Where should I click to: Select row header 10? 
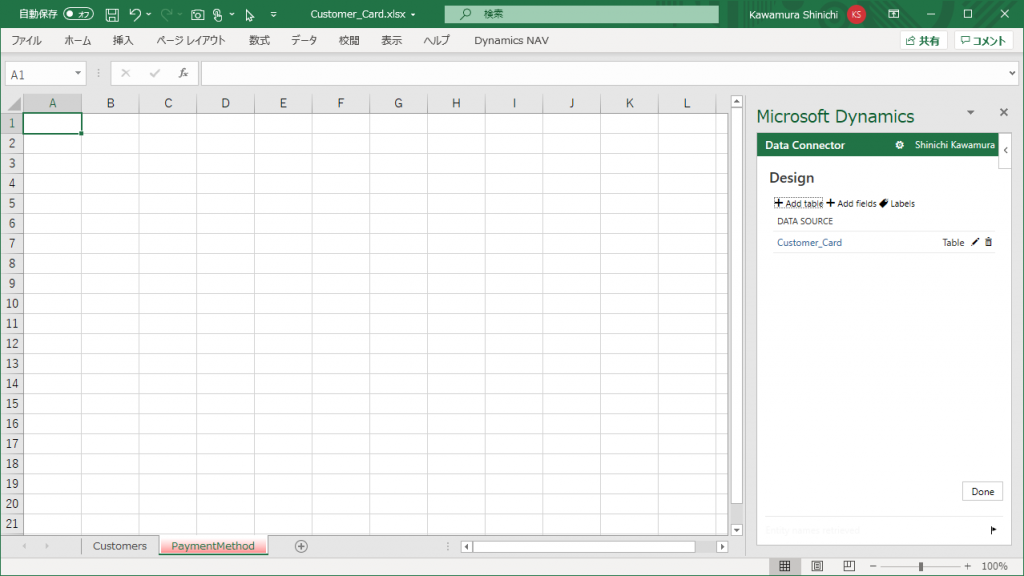12,304
